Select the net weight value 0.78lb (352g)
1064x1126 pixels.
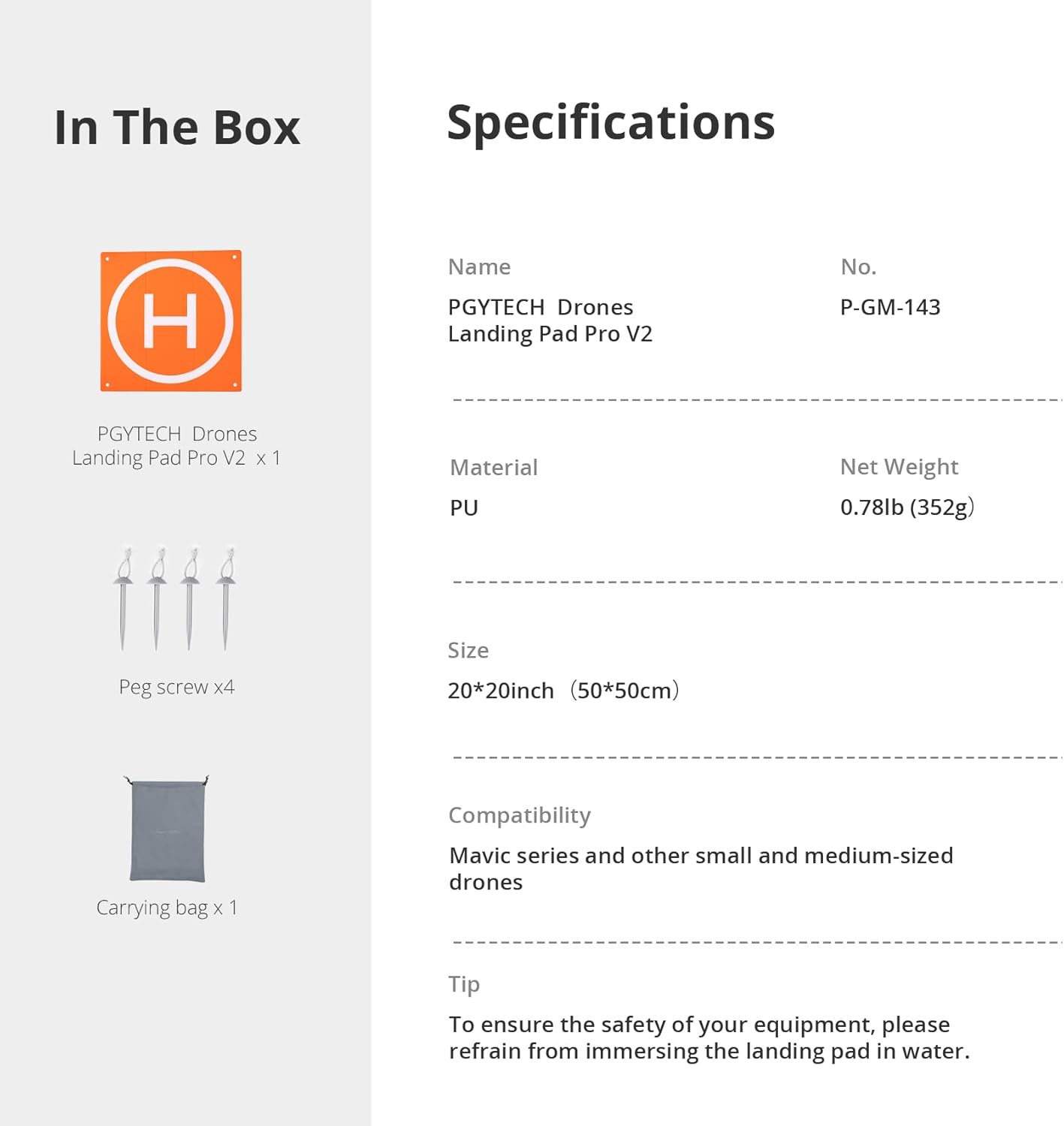tap(907, 507)
